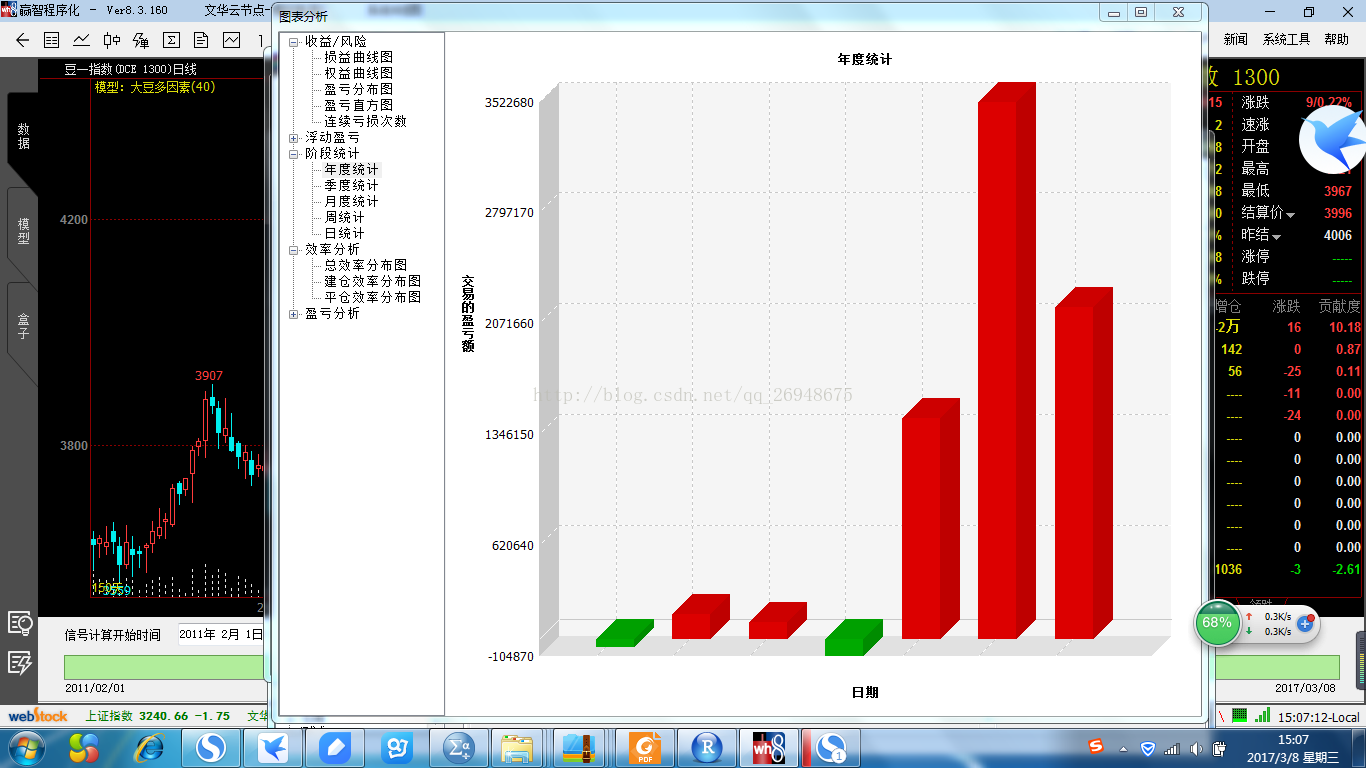Open the 结算价 dropdown arrow
Image resolution: width=1366 pixels, height=768 pixels.
1290,215
